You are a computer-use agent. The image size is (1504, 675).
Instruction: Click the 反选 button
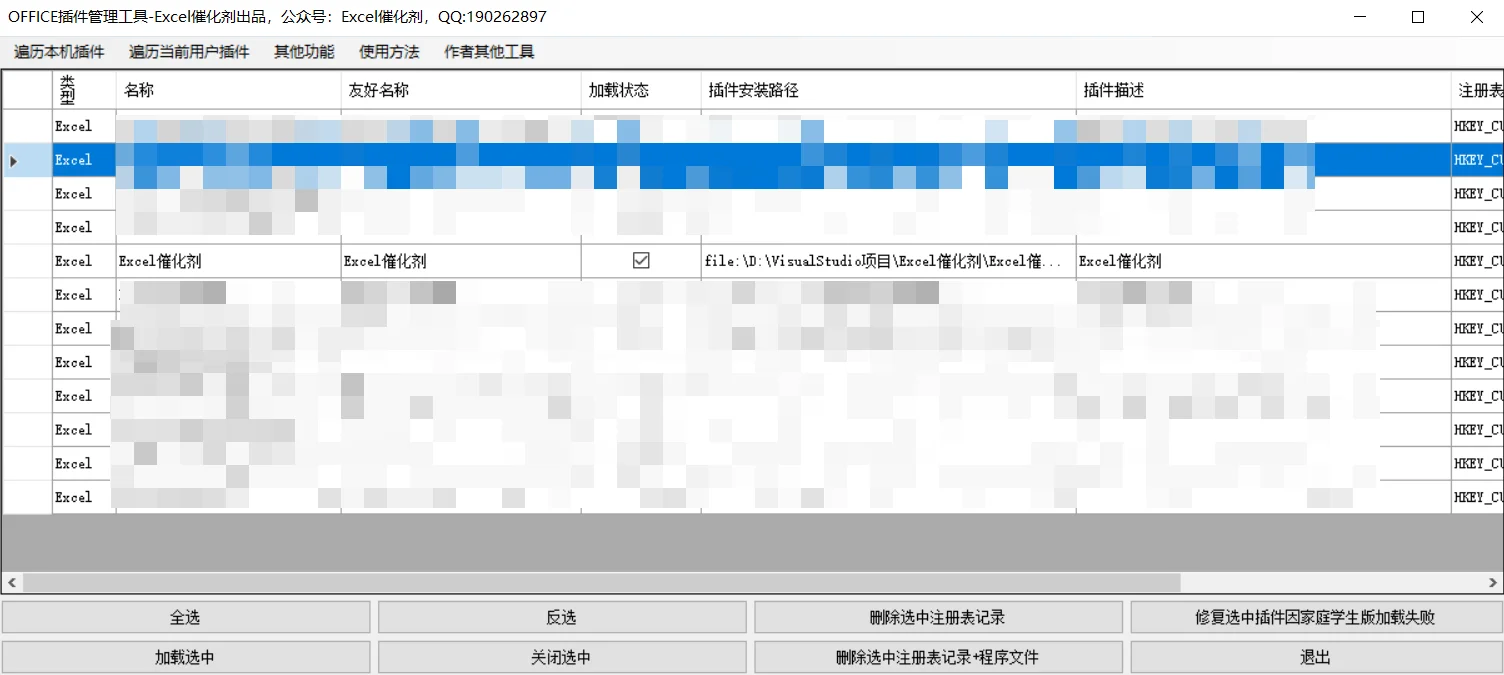coord(562,617)
